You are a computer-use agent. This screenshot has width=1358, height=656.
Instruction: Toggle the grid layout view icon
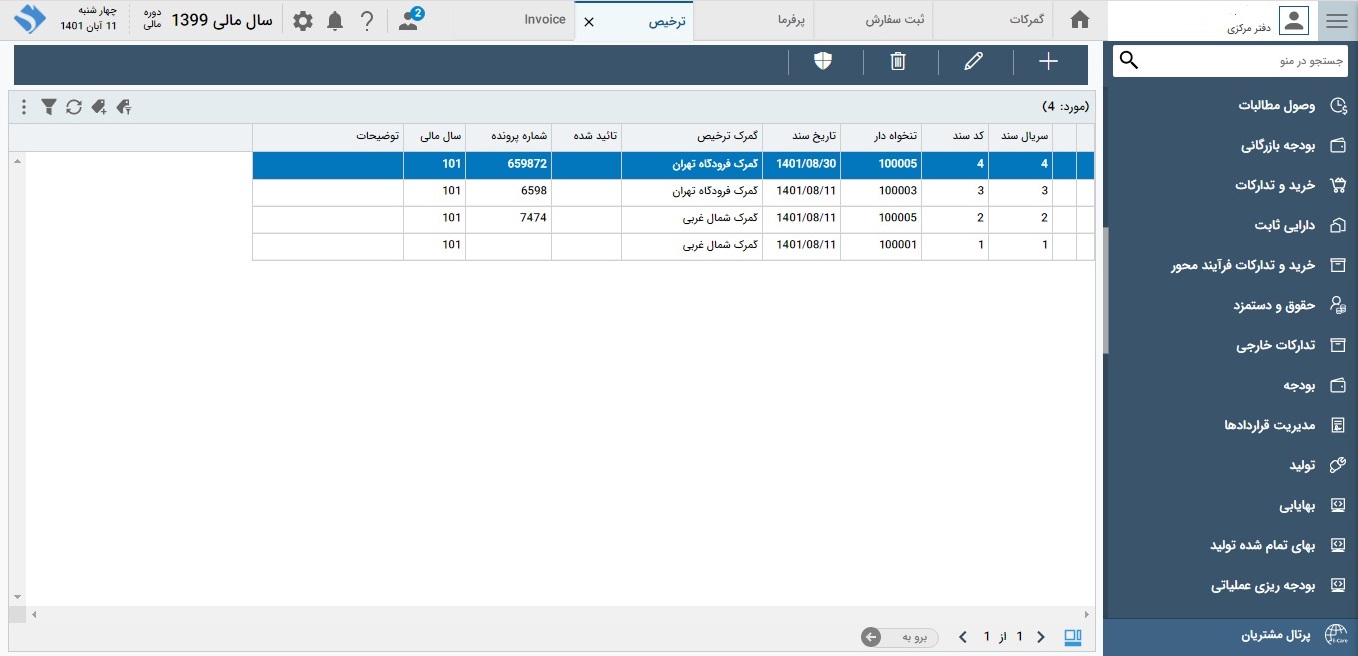point(1073,637)
